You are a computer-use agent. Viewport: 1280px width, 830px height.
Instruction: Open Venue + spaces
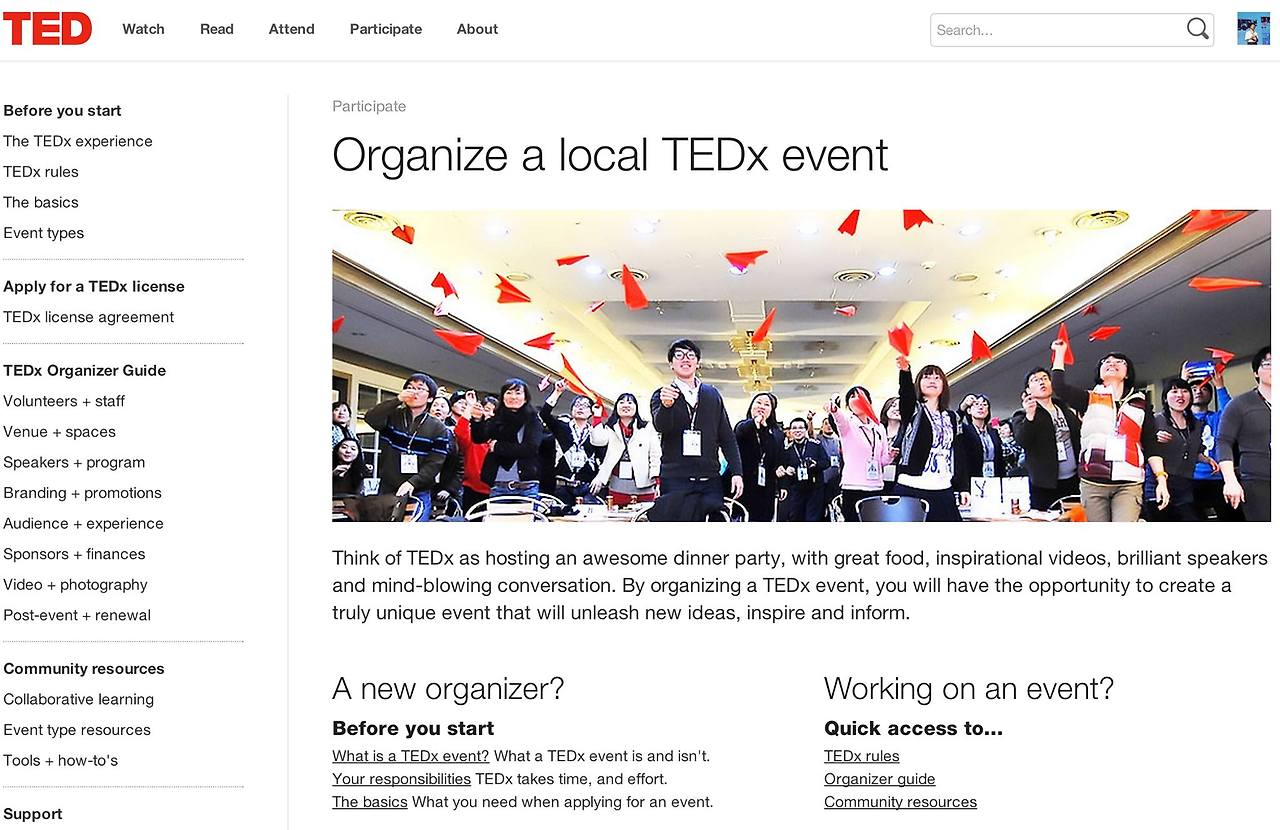(x=60, y=432)
